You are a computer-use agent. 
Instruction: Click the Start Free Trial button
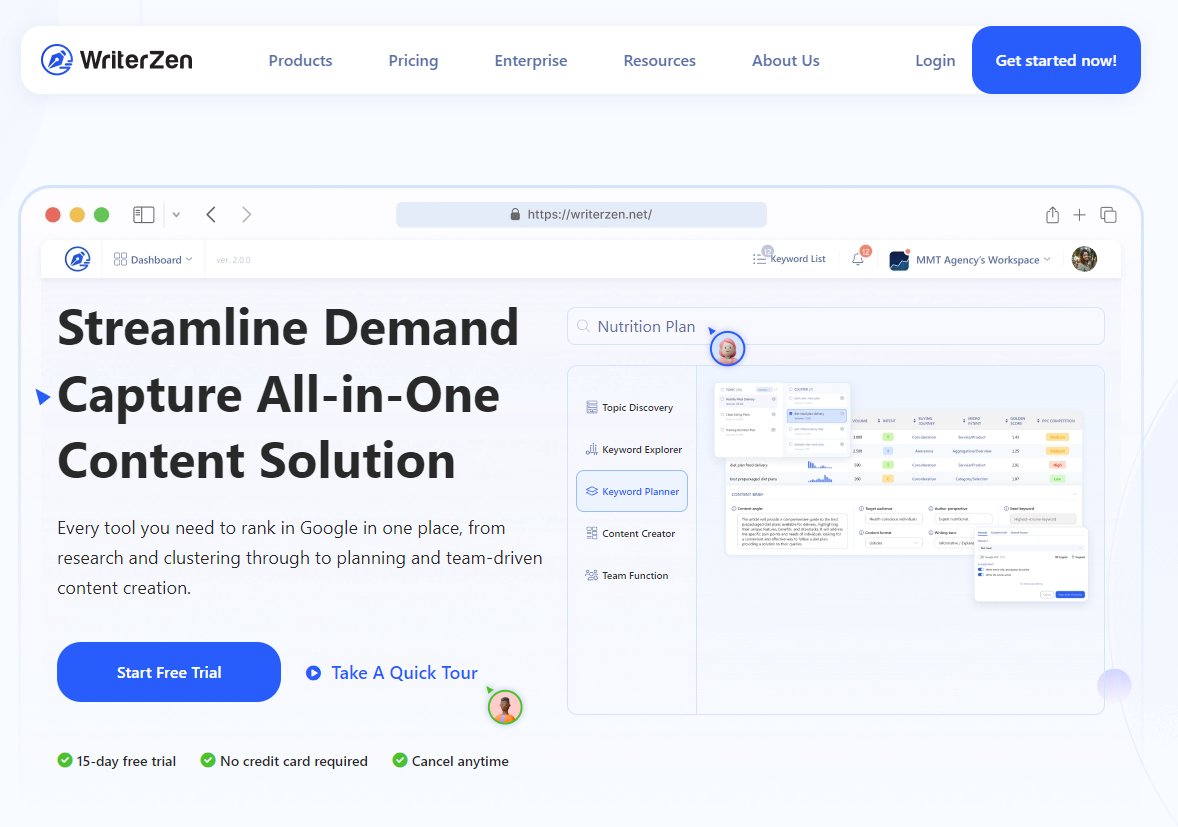[x=168, y=672]
